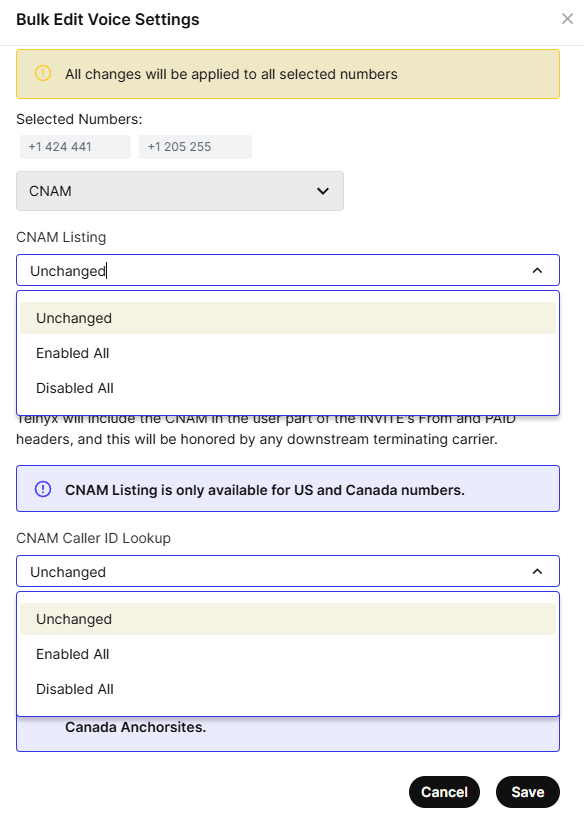
Task: Save the bulk voice settings
Action: 528,792
